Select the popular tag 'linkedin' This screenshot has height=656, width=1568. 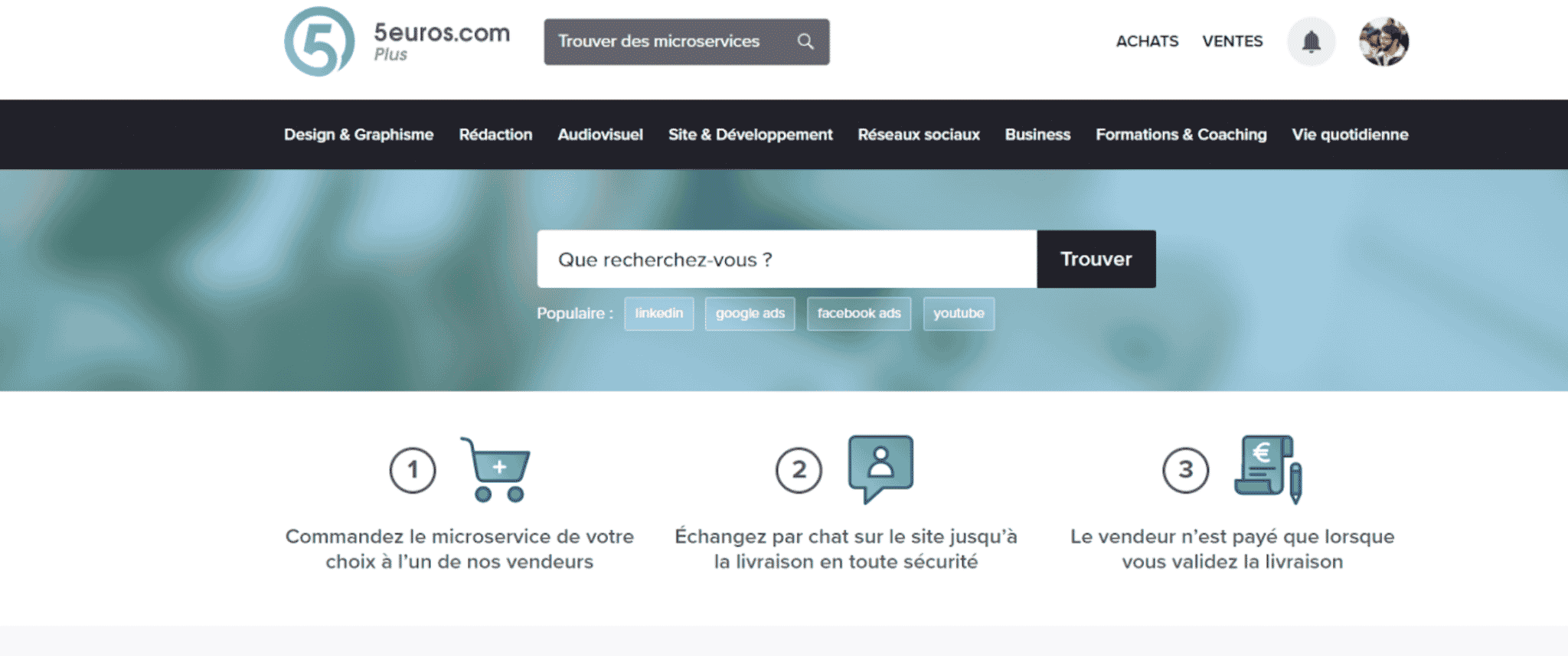[x=659, y=314]
